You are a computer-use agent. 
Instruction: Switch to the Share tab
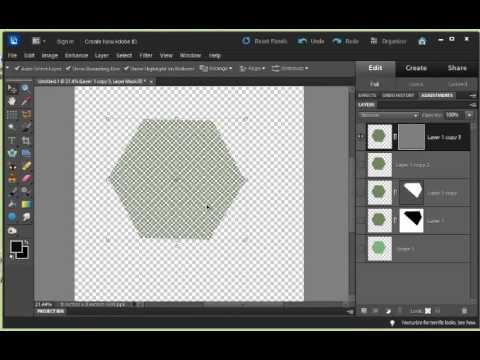[x=457, y=68]
